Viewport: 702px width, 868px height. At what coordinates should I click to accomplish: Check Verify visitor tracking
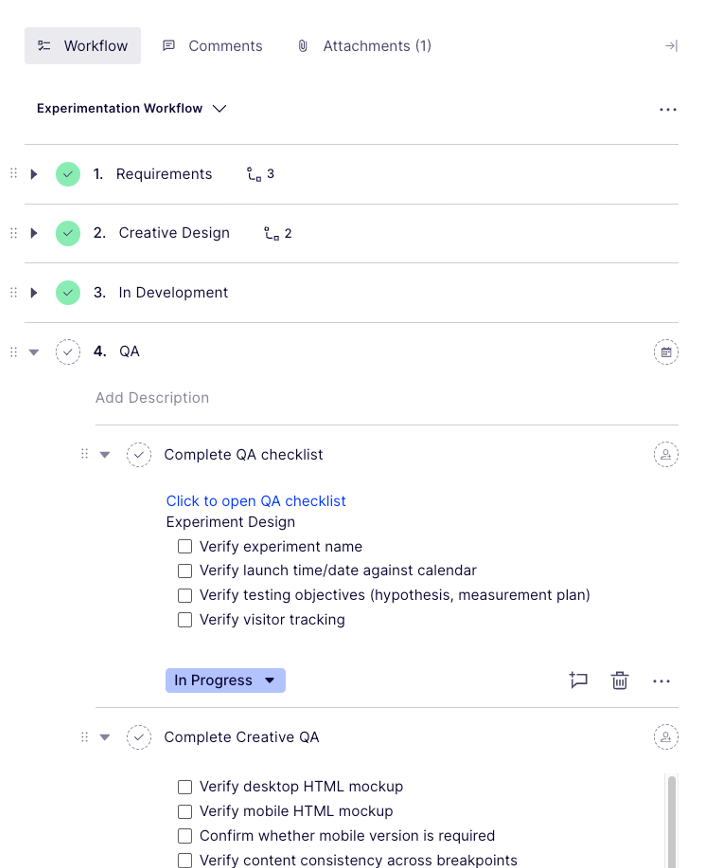[x=185, y=620]
